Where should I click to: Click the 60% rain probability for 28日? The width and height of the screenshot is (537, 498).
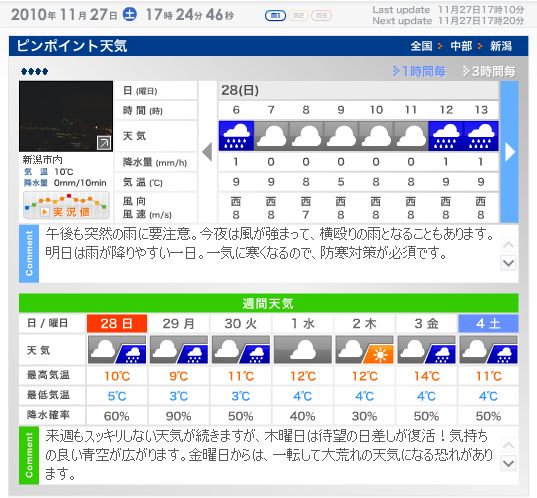116,416
